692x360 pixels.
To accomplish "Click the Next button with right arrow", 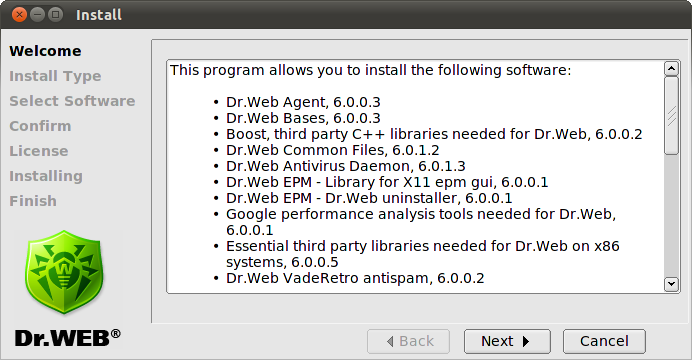I will [x=507, y=341].
